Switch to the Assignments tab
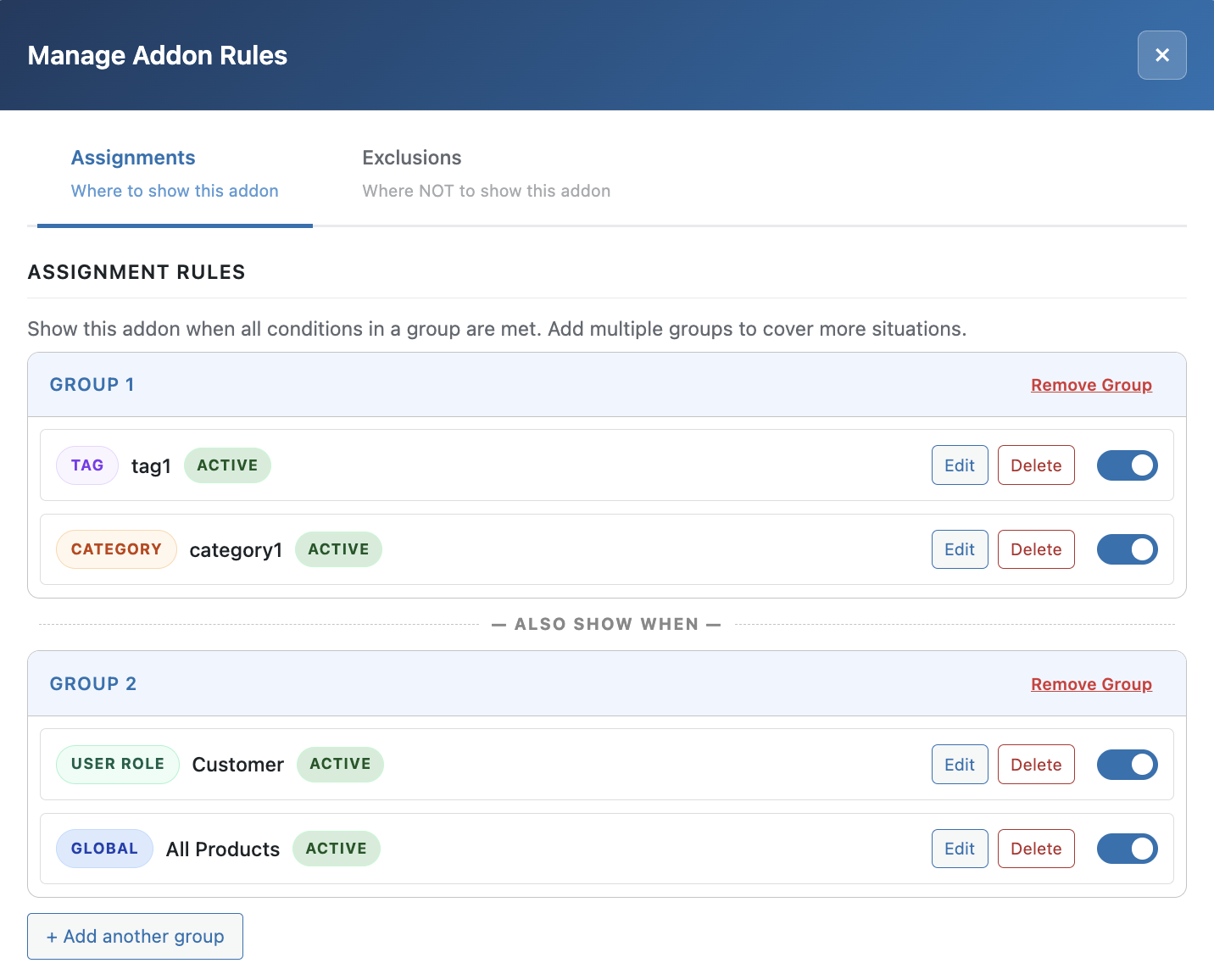The image size is (1214, 980). (x=175, y=174)
